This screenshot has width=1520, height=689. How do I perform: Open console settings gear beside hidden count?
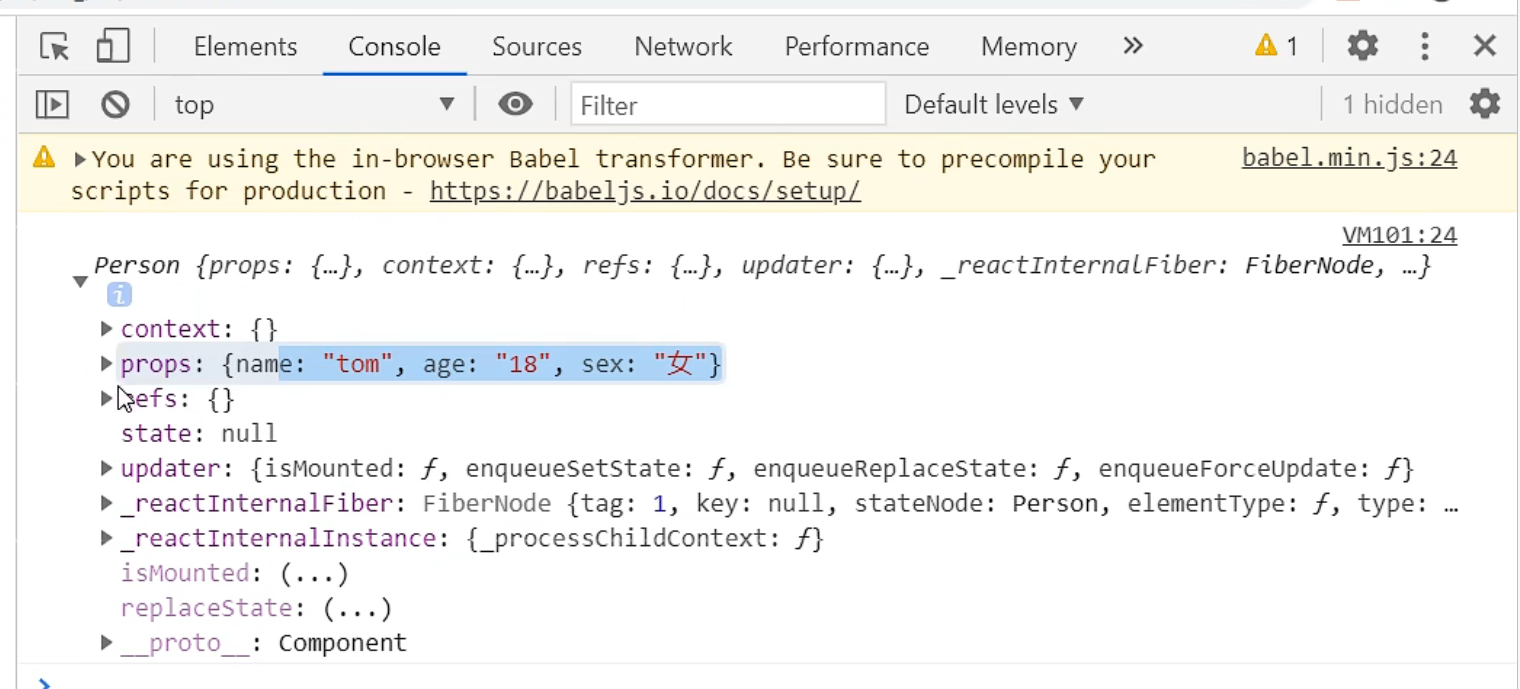click(1485, 103)
